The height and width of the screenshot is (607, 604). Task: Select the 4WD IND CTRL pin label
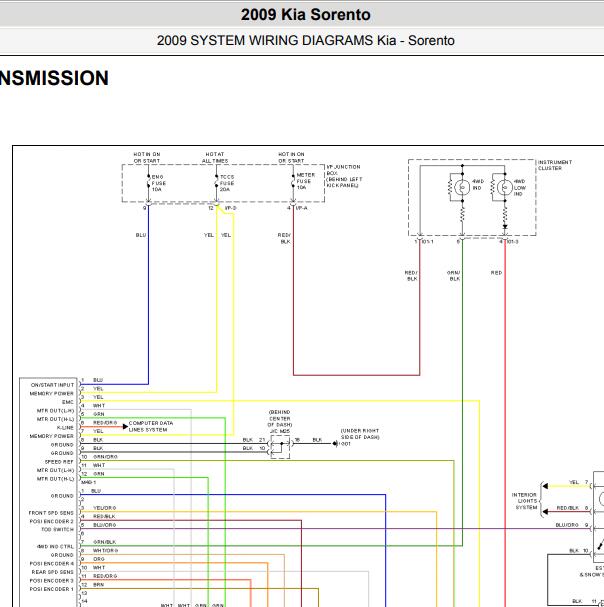55,547
